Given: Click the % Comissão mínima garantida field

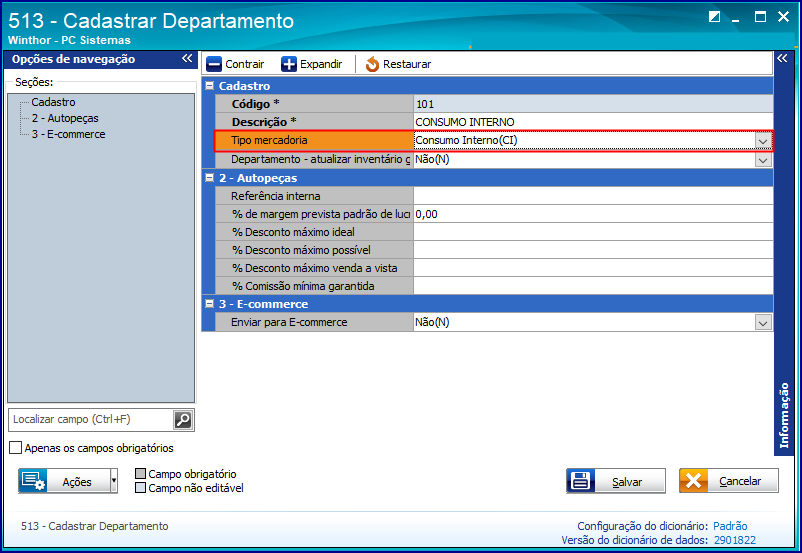Looking at the screenshot, I should [x=593, y=286].
